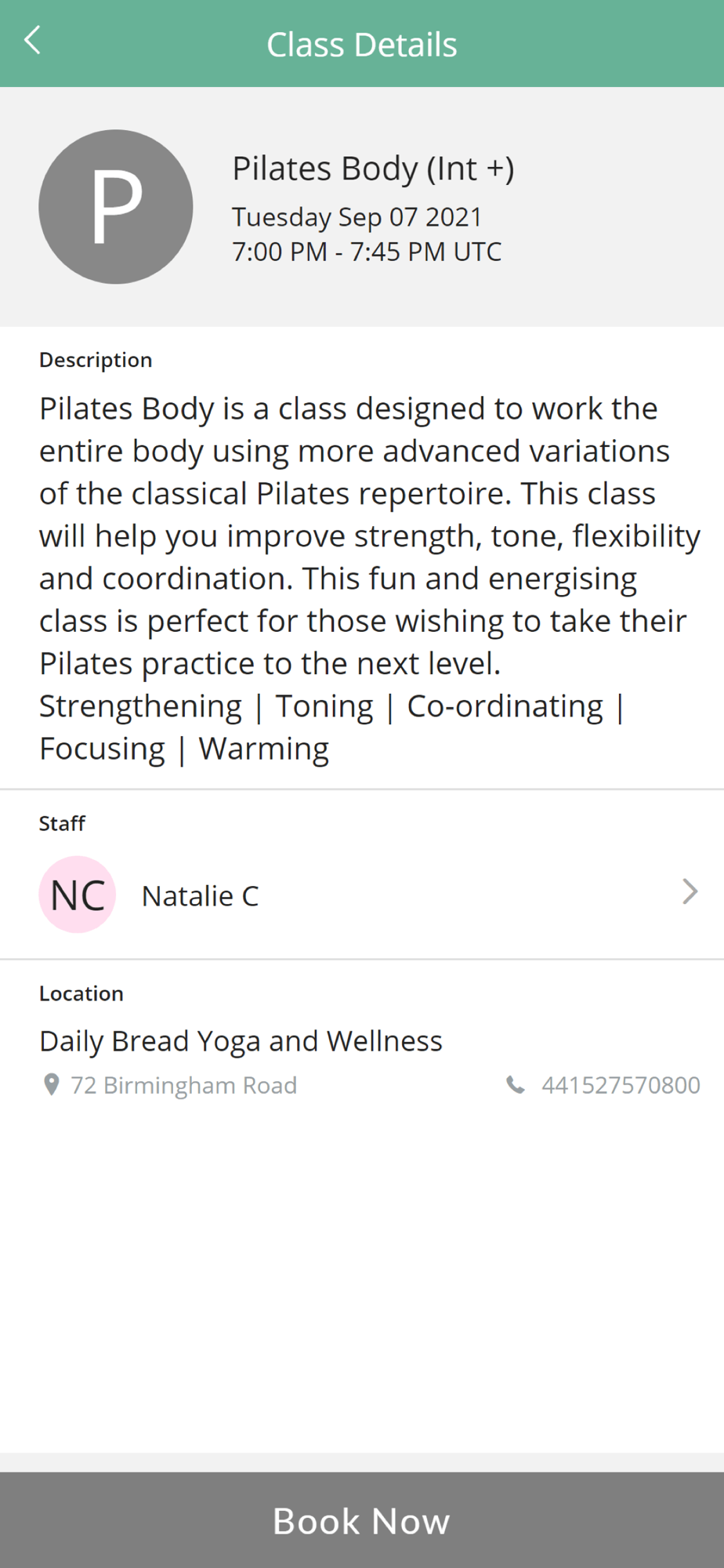Click the 7:00 PM - 7:45 PM time
Viewport: 724px width, 1568px height.
pyautogui.click(x=366, y=252)
